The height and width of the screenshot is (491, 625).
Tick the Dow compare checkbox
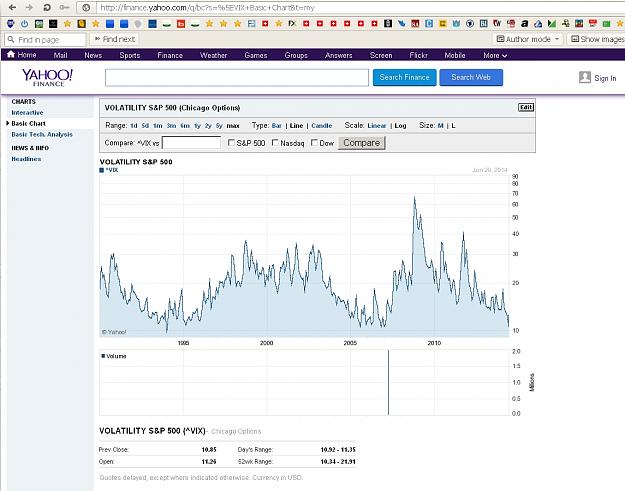[x=314, y=143]
